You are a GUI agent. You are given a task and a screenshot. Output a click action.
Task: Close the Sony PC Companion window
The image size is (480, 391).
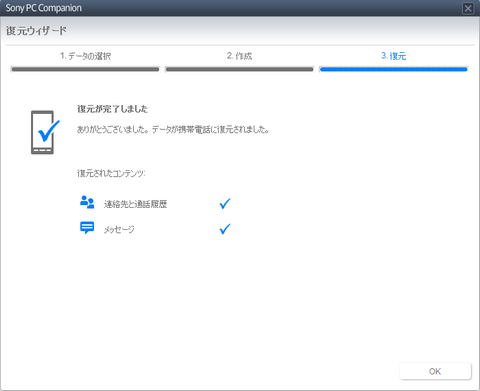pos(468,8)
